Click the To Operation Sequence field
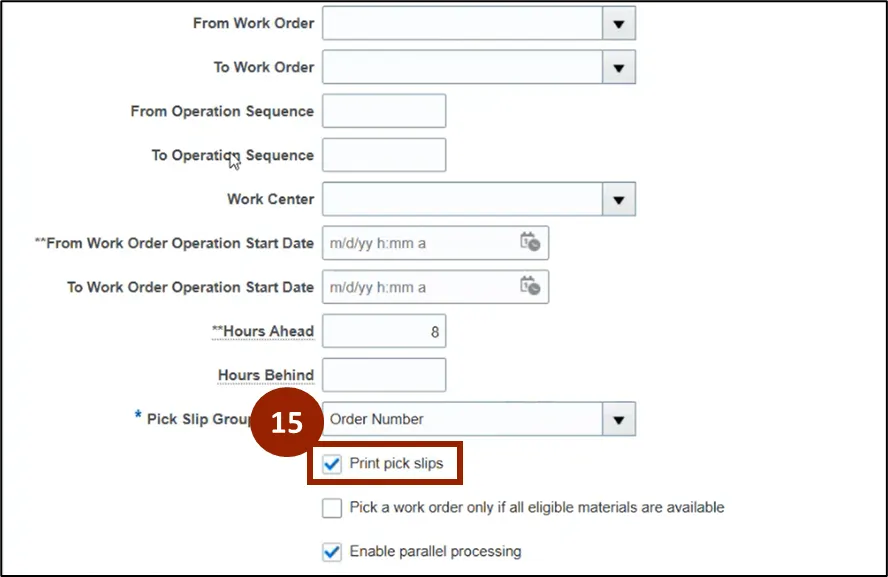Image resolution: width=888 pixels, height=577 pixels. point(384,155)
